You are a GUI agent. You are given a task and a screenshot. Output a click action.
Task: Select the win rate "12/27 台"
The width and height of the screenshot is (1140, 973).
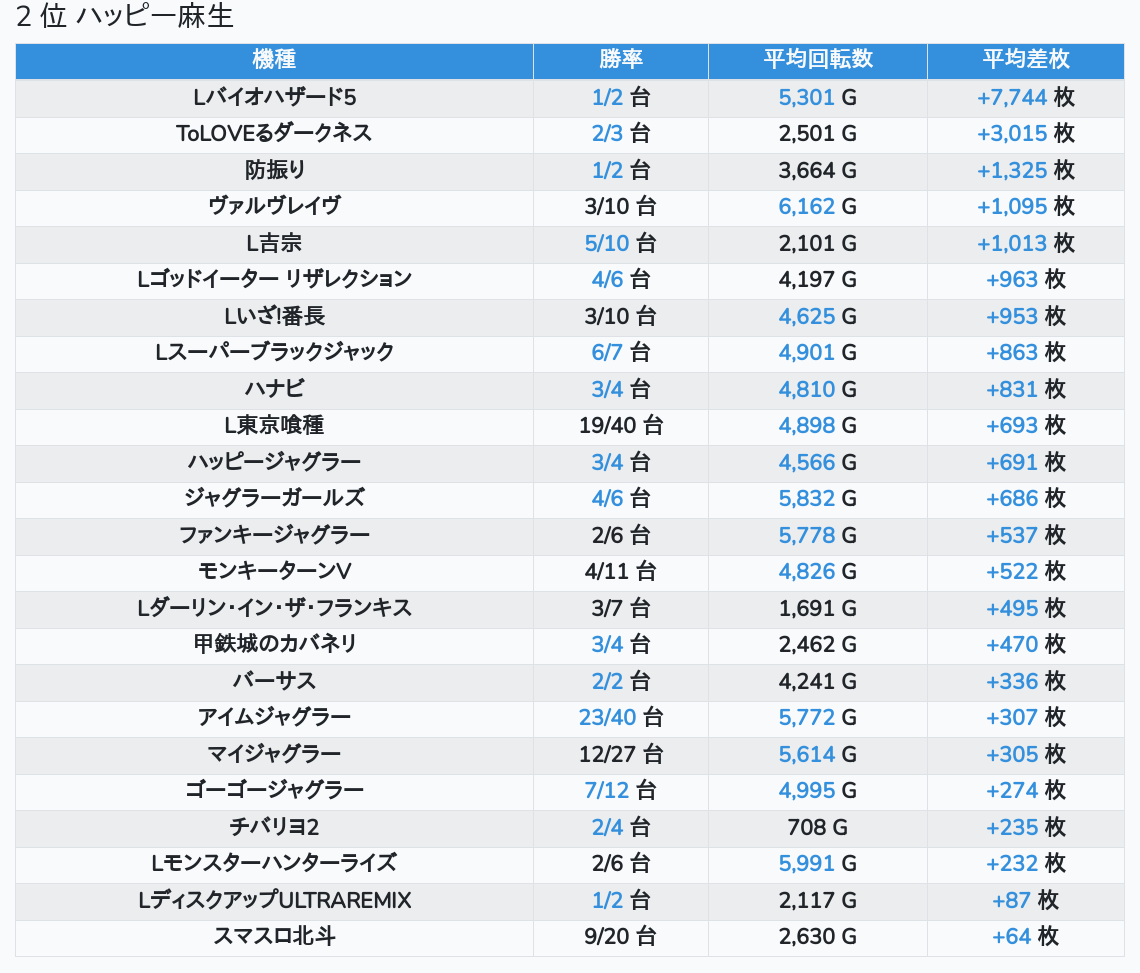pos(621,754)
